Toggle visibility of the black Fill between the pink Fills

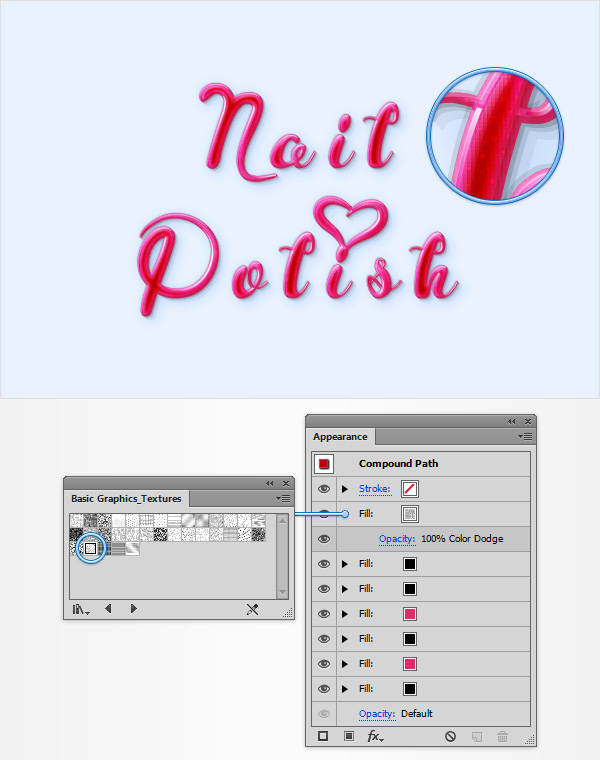pyautogui.click(x=324, y=639)
